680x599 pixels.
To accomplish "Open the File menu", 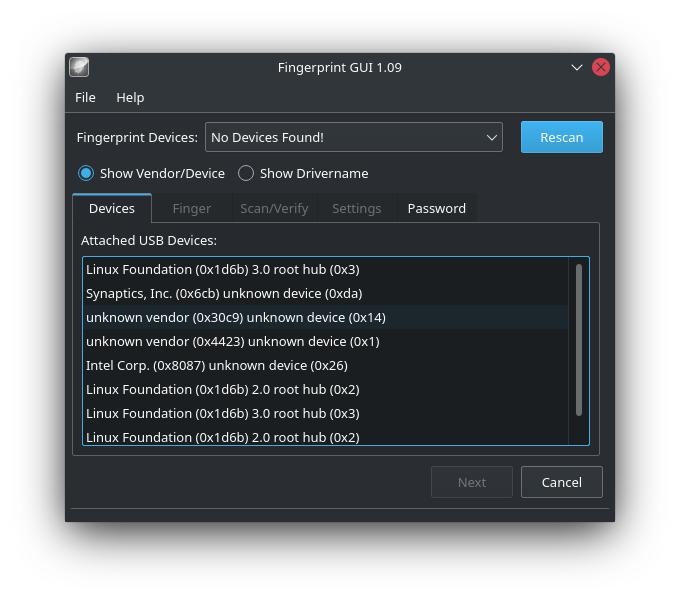I will [x=86, y=97].
